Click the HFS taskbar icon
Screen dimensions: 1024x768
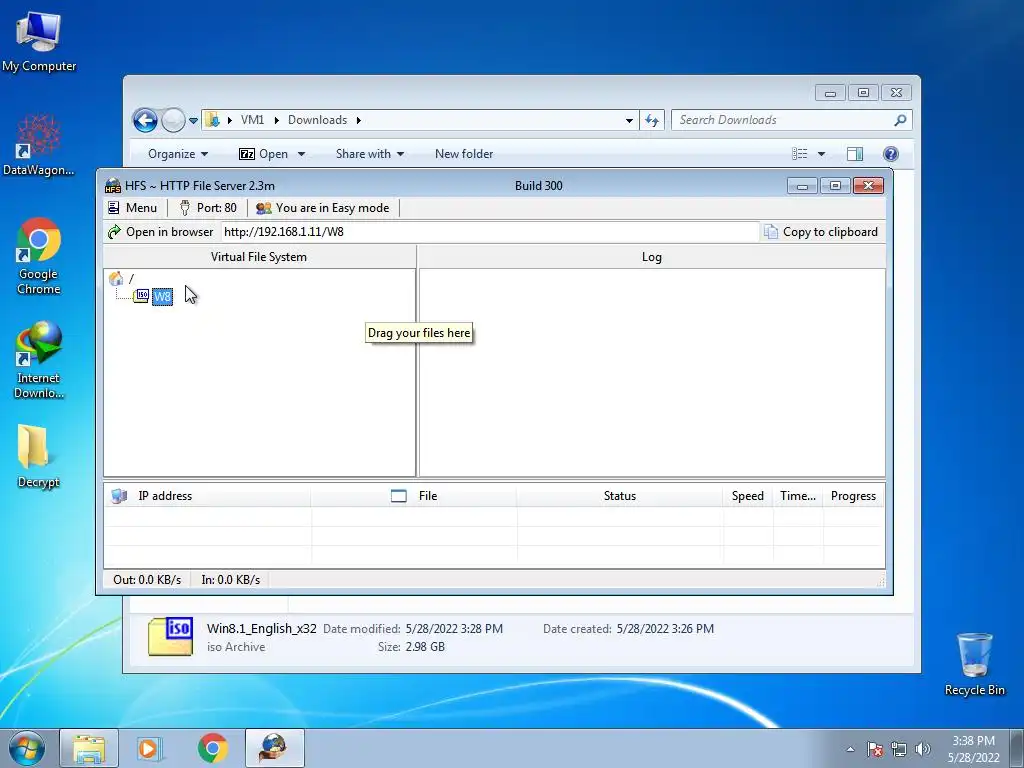click(x=274, y=748)
